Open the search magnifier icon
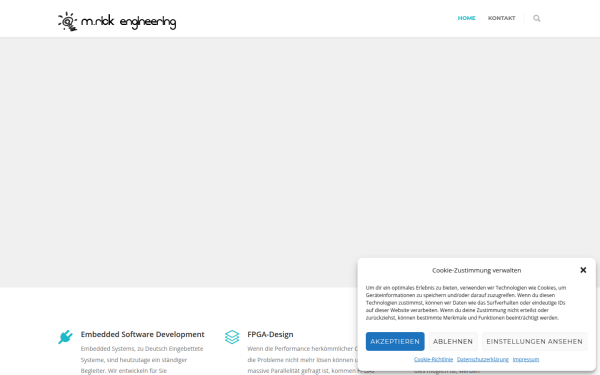 pos(536,18)
